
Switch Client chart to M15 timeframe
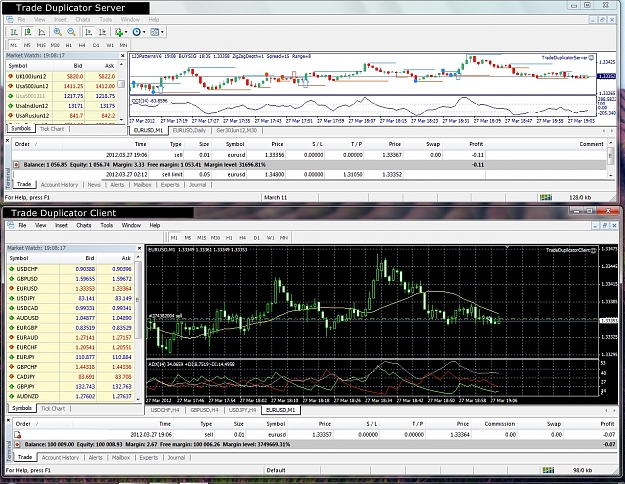(x=201, y=238)
